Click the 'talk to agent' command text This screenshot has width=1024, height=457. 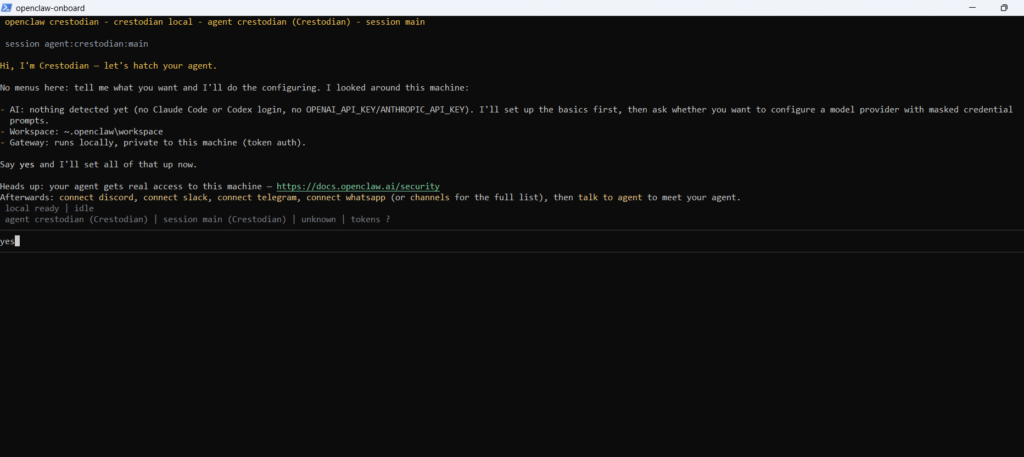(x=609, y=197)
